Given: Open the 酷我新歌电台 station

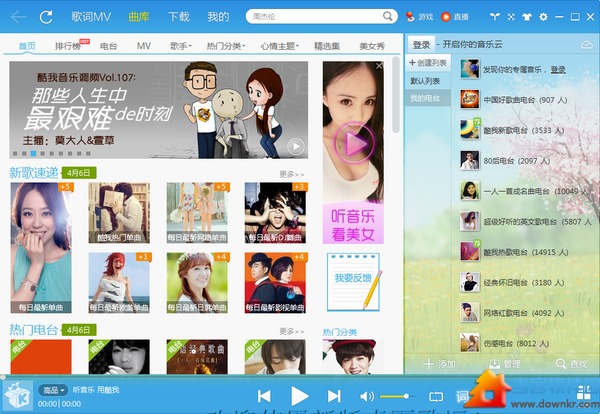Looking at the screenshot, I should tap(513, 130).
